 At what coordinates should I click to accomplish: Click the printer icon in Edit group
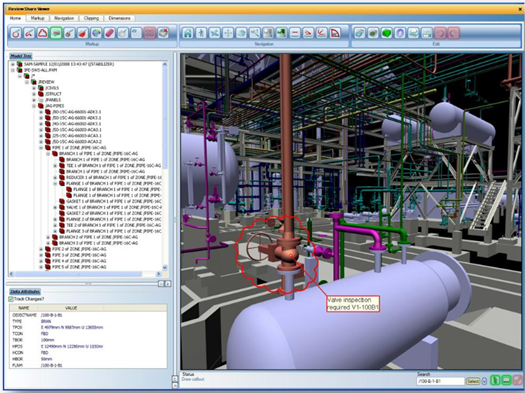[x=427, y=33]
